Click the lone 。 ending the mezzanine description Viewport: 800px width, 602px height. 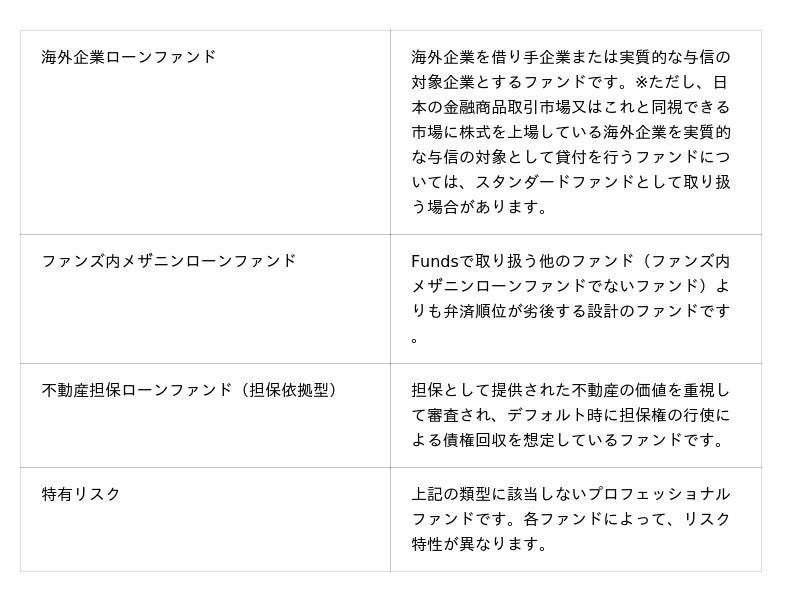pos(415,338)
